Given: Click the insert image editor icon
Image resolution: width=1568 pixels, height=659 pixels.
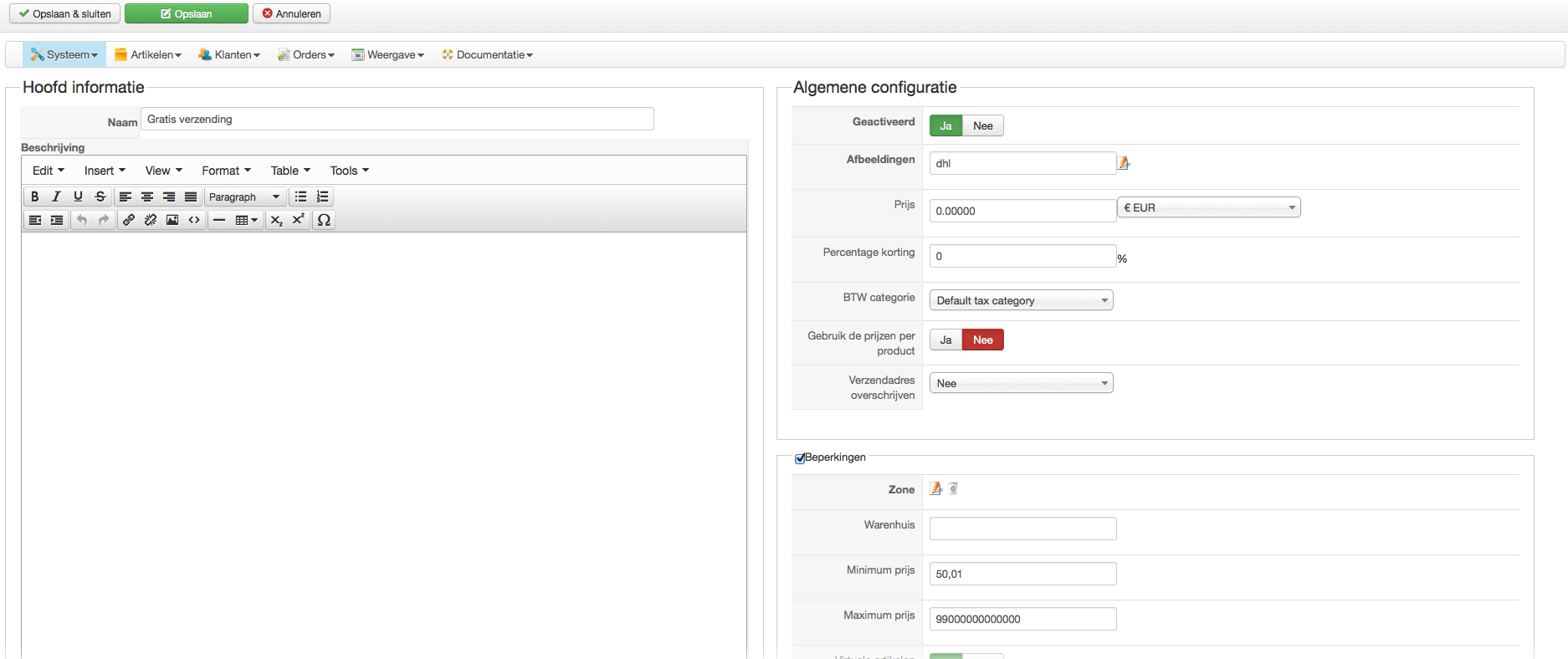Looking at the screenshot, I should coord(172,220).
